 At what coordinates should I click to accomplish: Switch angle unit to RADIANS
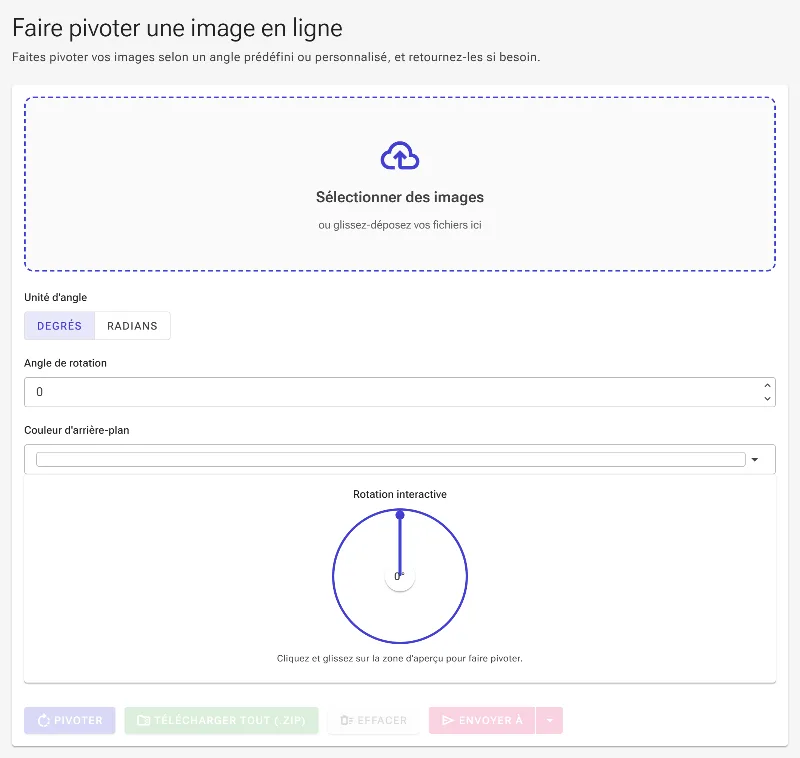pyautogui.click(x=132, y=325)
